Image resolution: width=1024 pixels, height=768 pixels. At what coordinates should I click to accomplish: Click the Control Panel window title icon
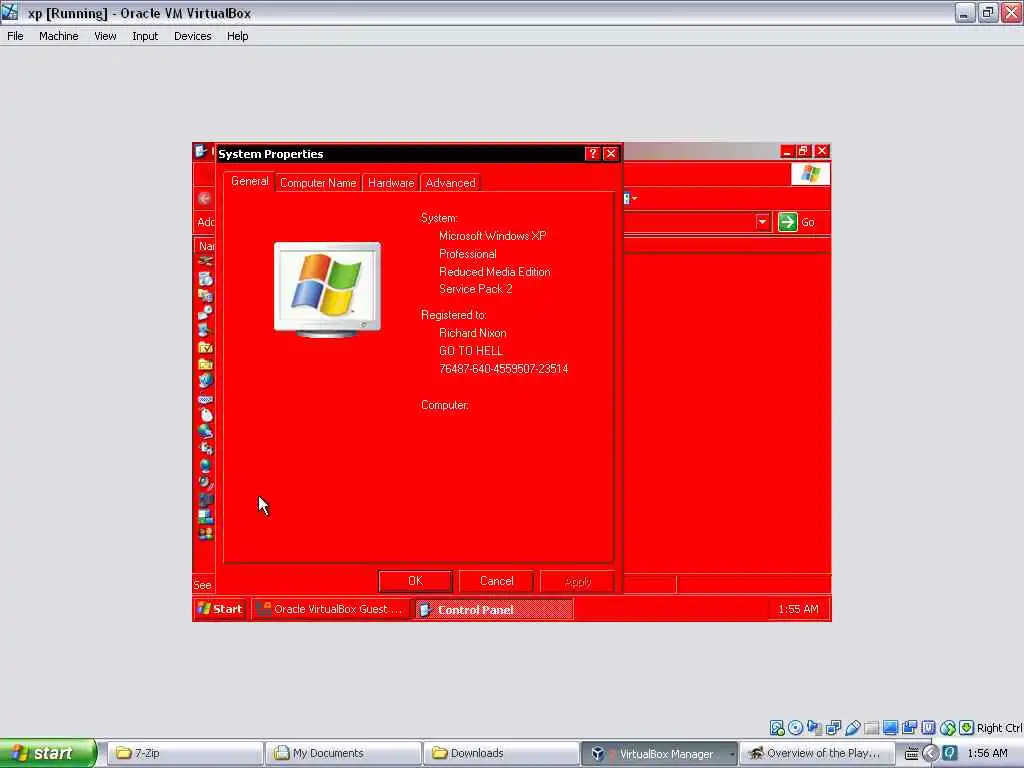pos(200,152)
